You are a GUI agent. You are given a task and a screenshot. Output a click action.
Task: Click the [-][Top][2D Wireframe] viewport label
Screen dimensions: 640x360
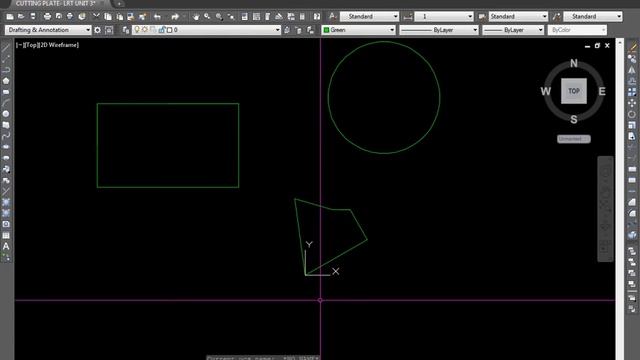click(x=47, y=45)
